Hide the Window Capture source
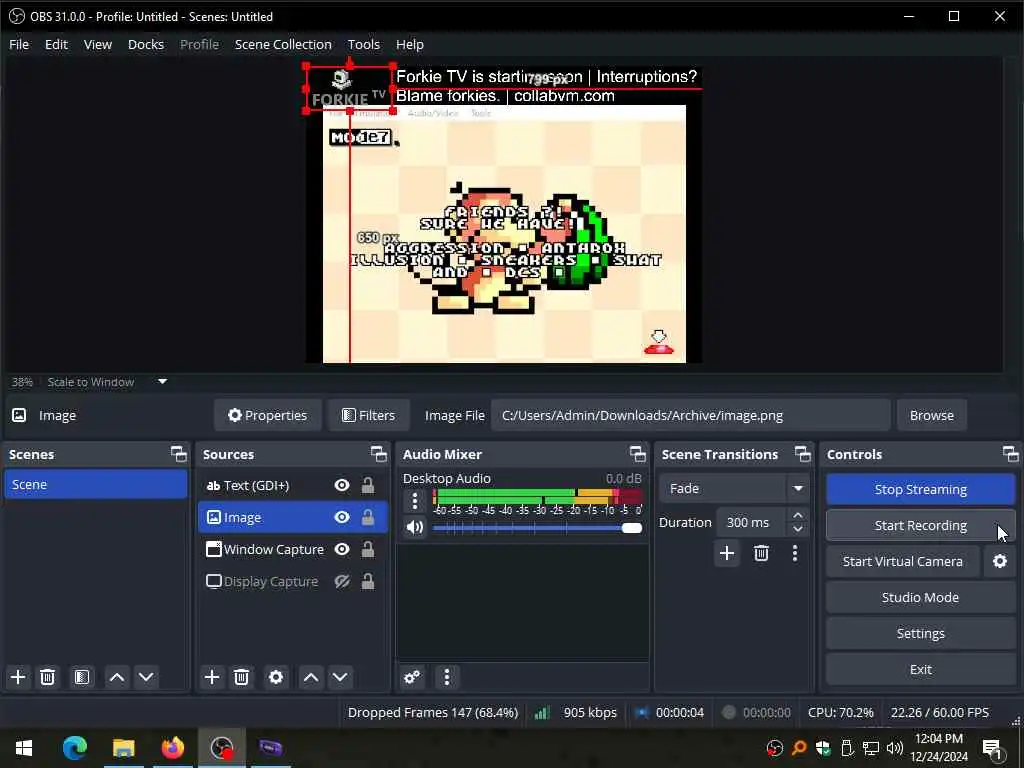Viewport: 1024px width, 768px height. (x=342, y=549)
